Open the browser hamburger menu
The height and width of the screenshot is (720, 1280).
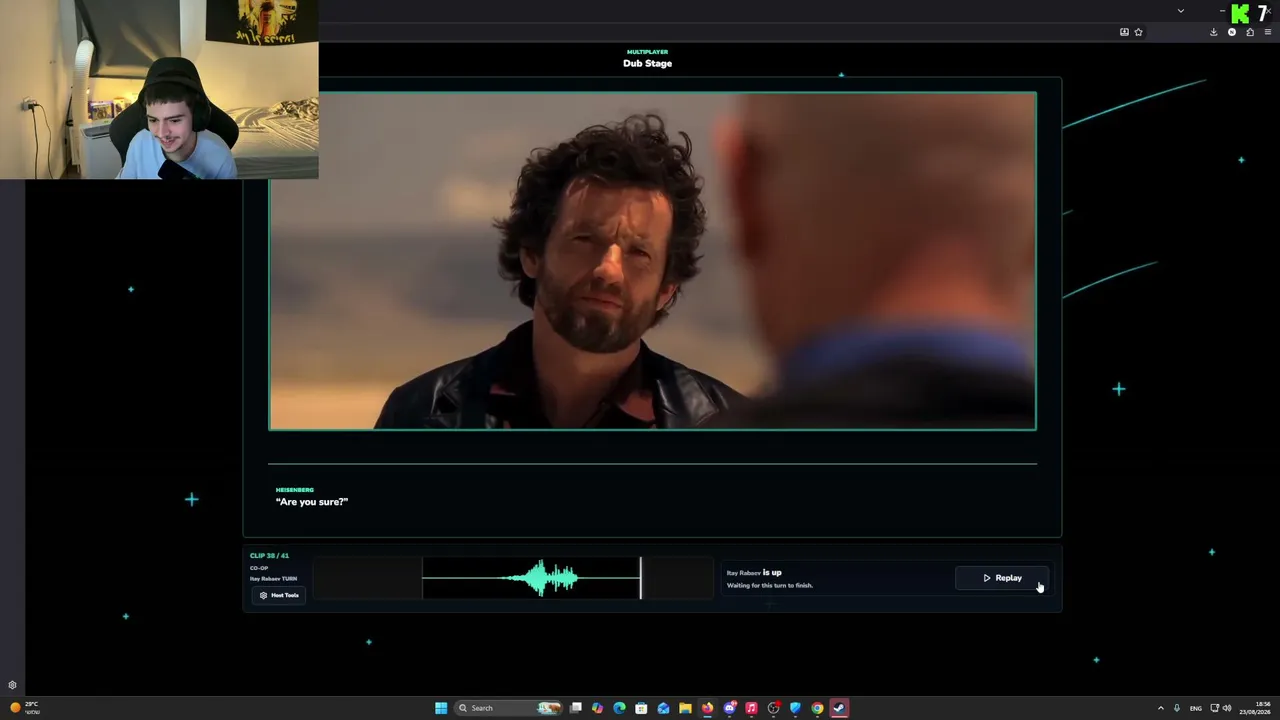click(x=1268, y=32)
